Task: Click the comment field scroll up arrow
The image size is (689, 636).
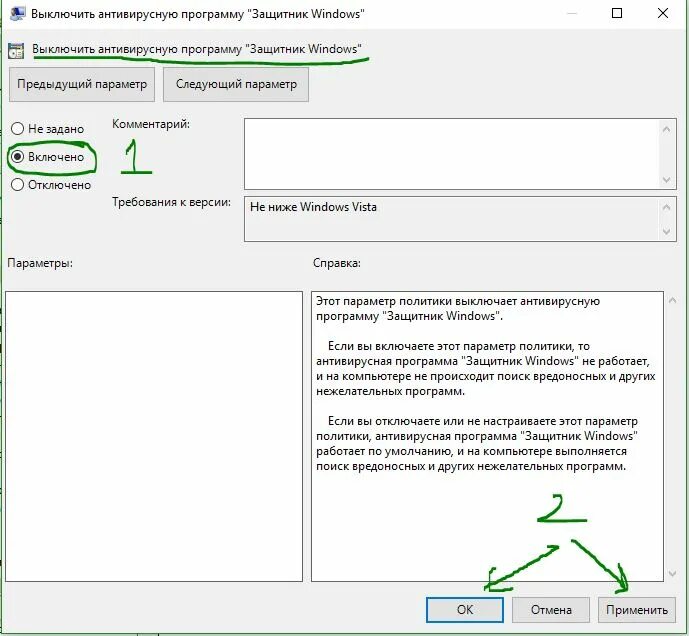Action: point(667,129)
